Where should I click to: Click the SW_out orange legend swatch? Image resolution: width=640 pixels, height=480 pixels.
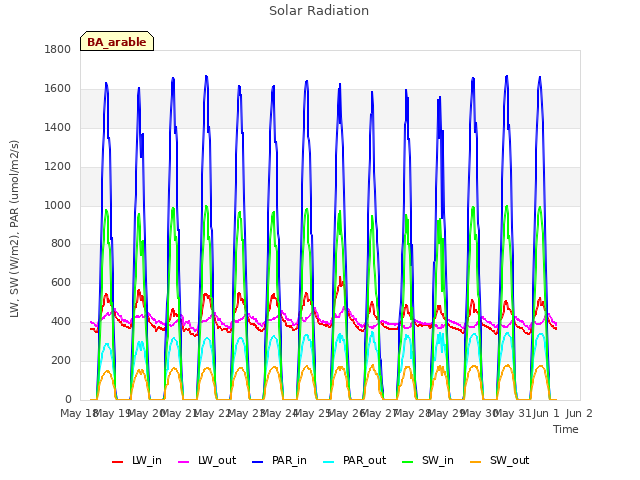[476, 462]
